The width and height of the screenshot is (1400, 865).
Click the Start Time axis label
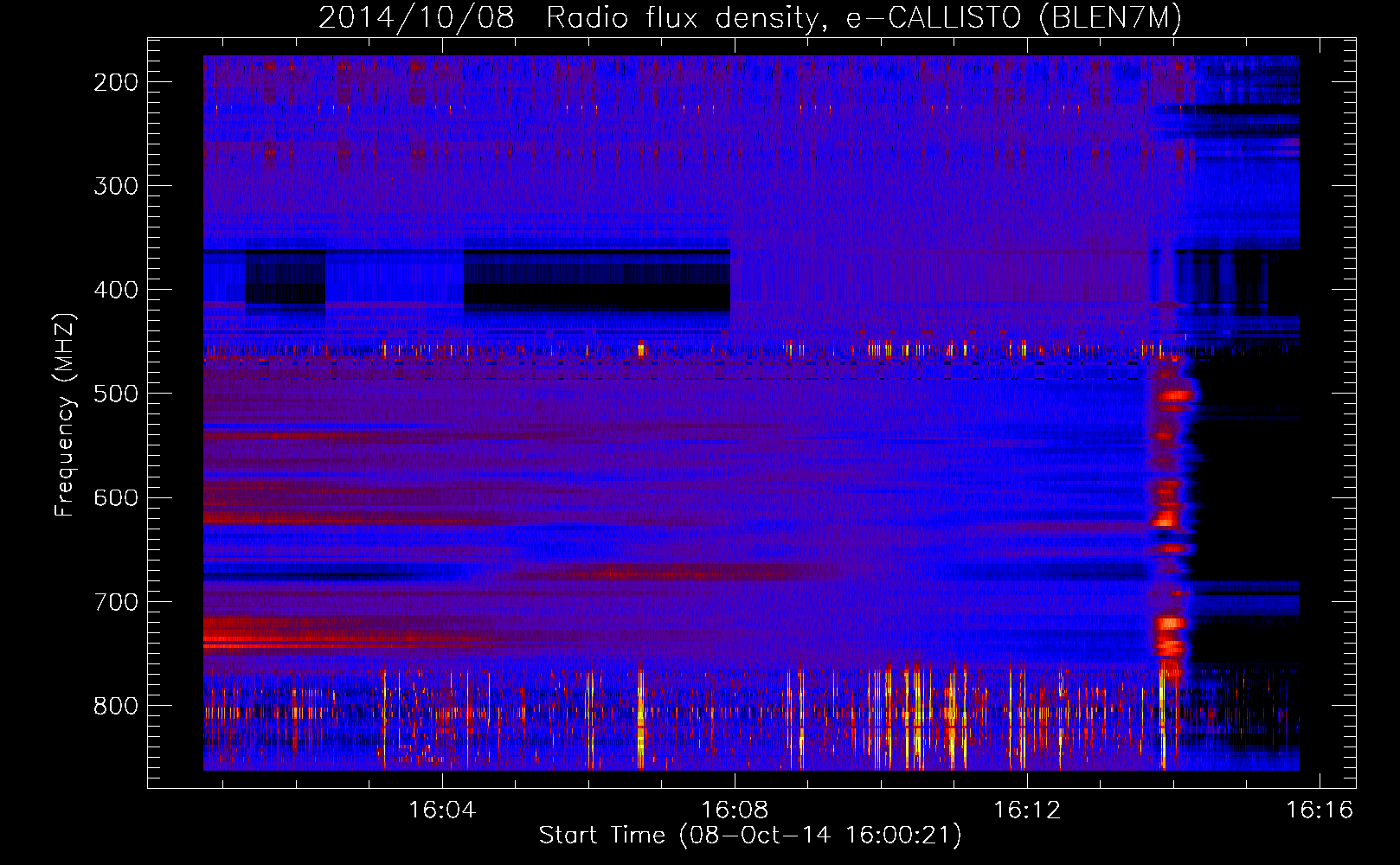[x=750, y=836]
